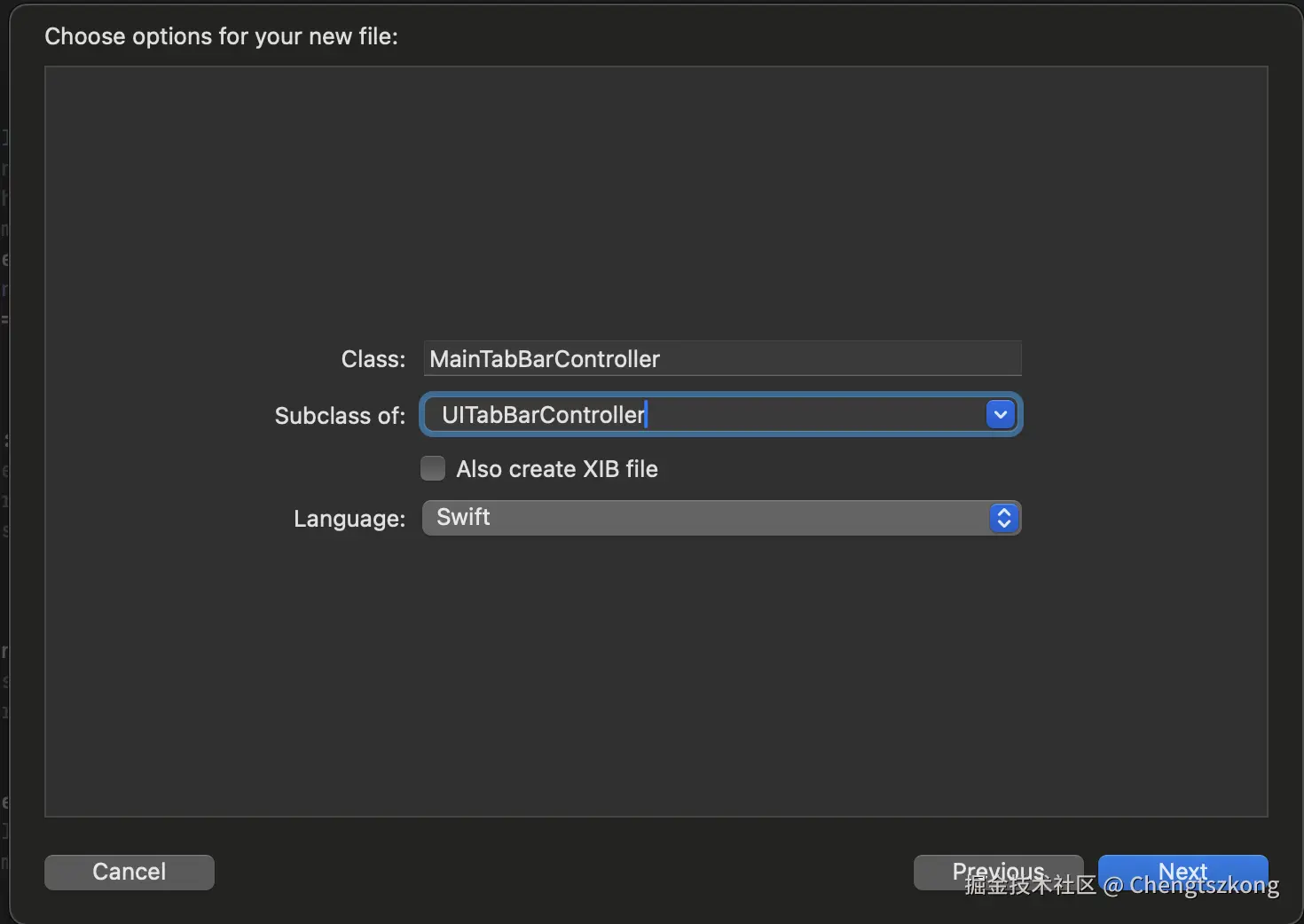Click the Subclass of dropdown arrow button
The width and height of the screenshot is (1304, 924).
tap(1000, 415)
